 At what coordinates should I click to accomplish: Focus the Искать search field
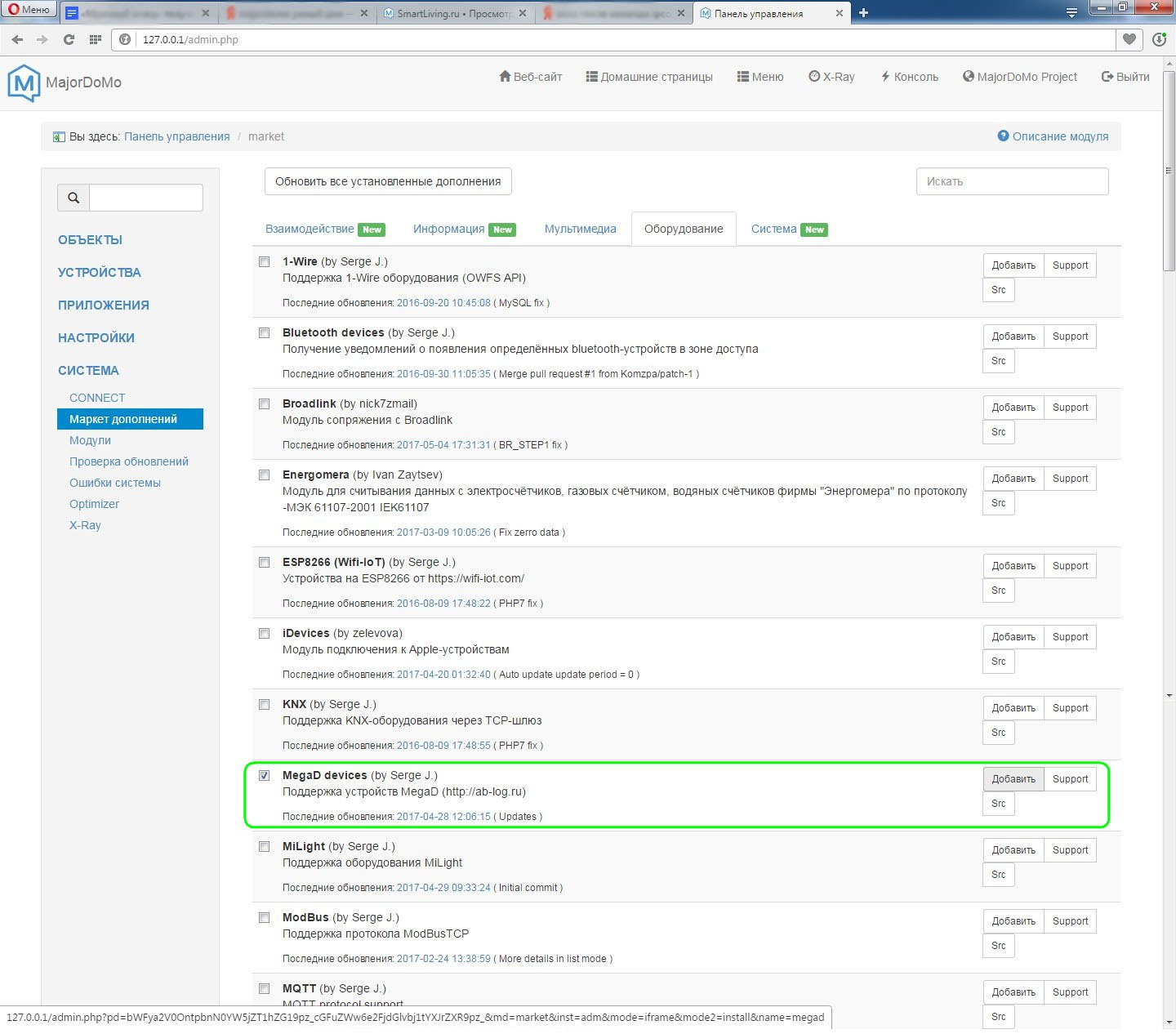pos(1012,181)
